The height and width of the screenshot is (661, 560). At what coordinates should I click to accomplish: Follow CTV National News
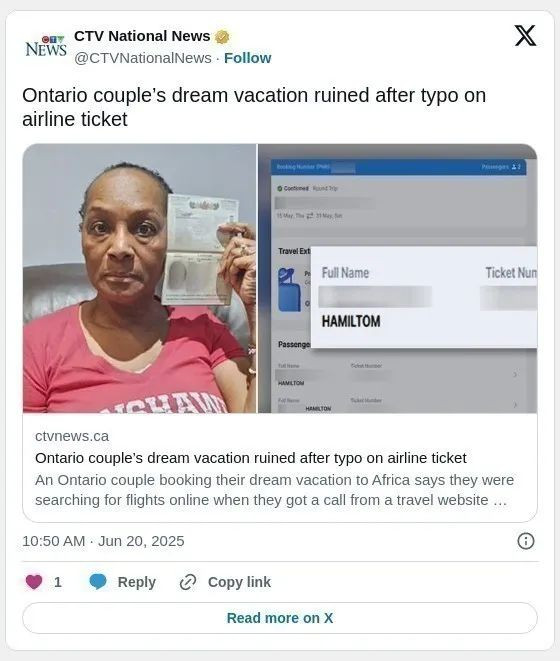(x=248, y=58)
